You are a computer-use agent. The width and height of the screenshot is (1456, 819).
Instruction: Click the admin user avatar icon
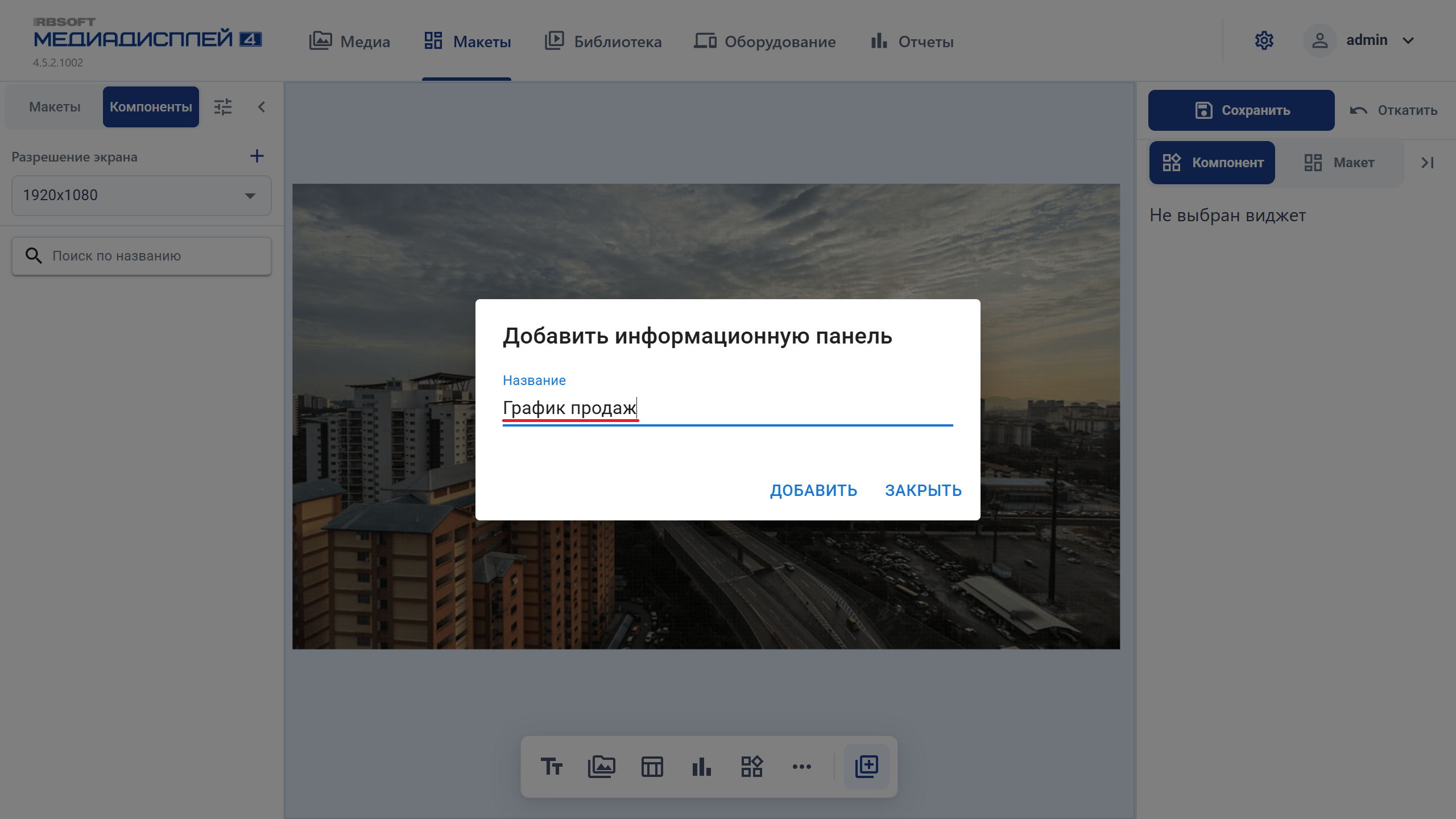pyautogui.click(x=1319, y=40)
